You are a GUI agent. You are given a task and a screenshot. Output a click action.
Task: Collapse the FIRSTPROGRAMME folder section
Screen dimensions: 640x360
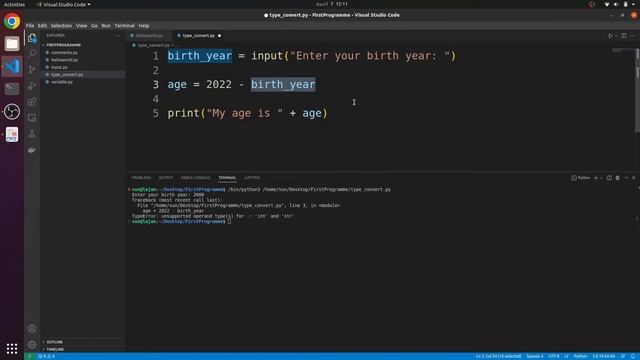(x=62, y=45)
